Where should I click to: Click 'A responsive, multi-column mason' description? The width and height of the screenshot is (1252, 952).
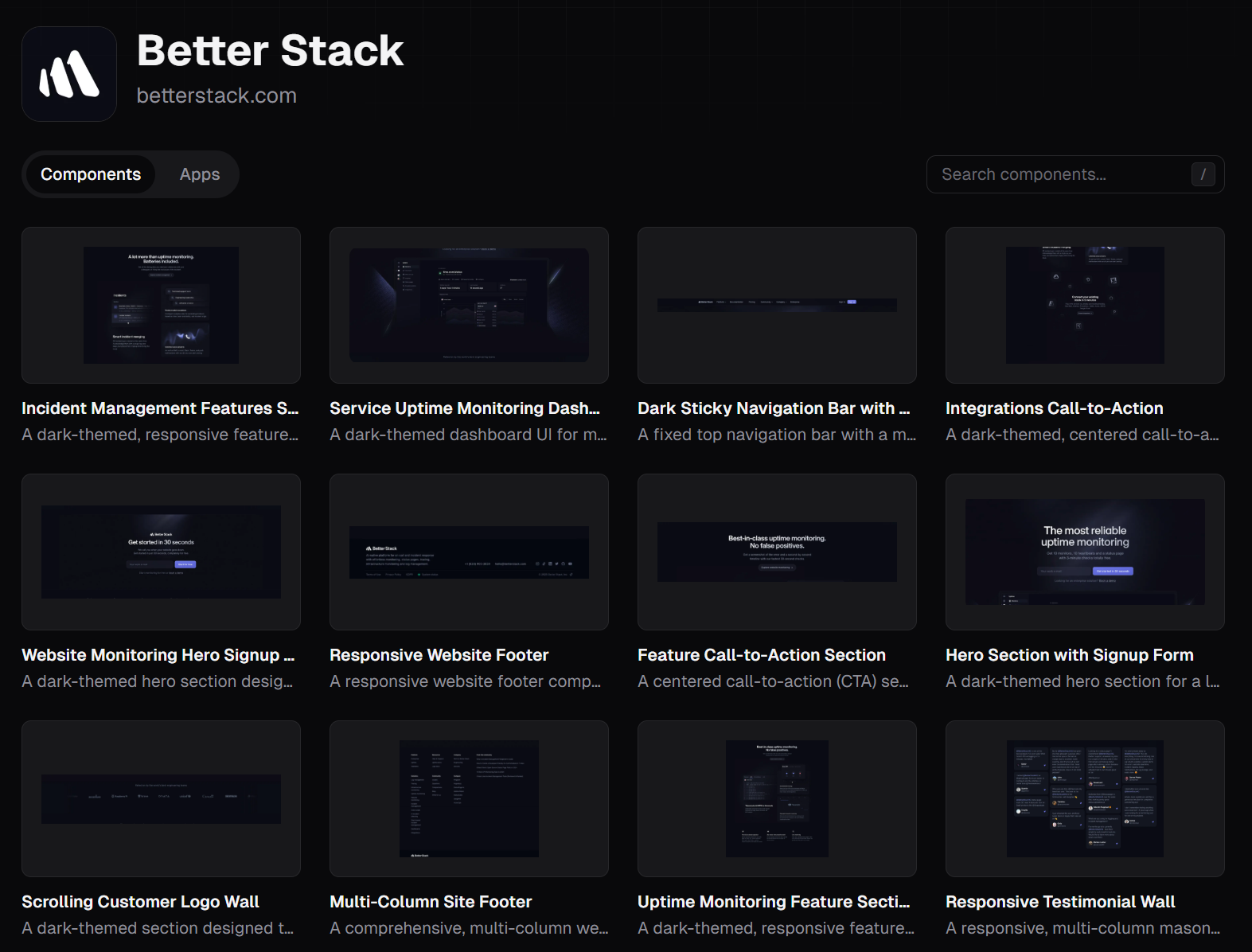(1083, 928)
